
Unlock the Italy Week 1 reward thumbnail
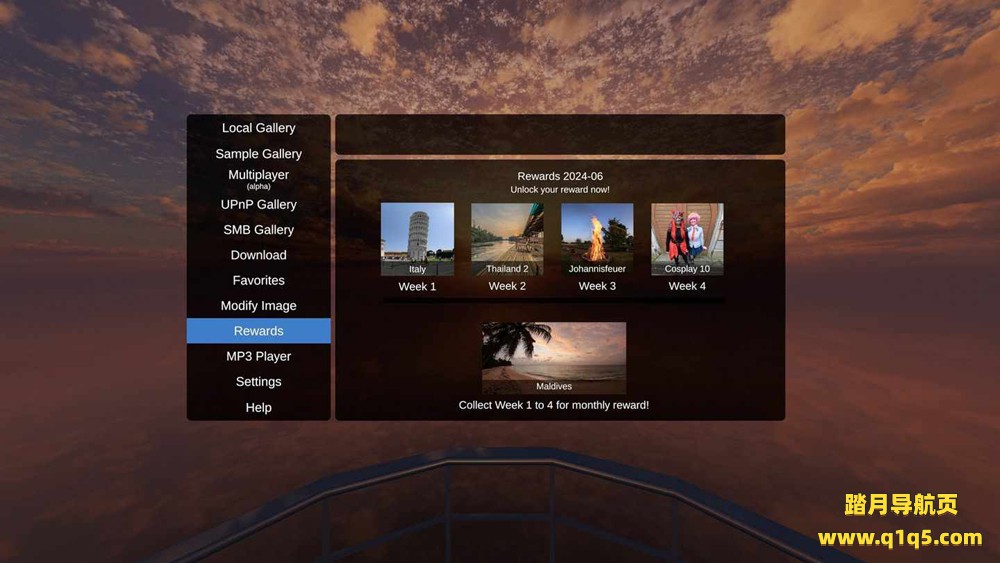click(x=417, y=239)
